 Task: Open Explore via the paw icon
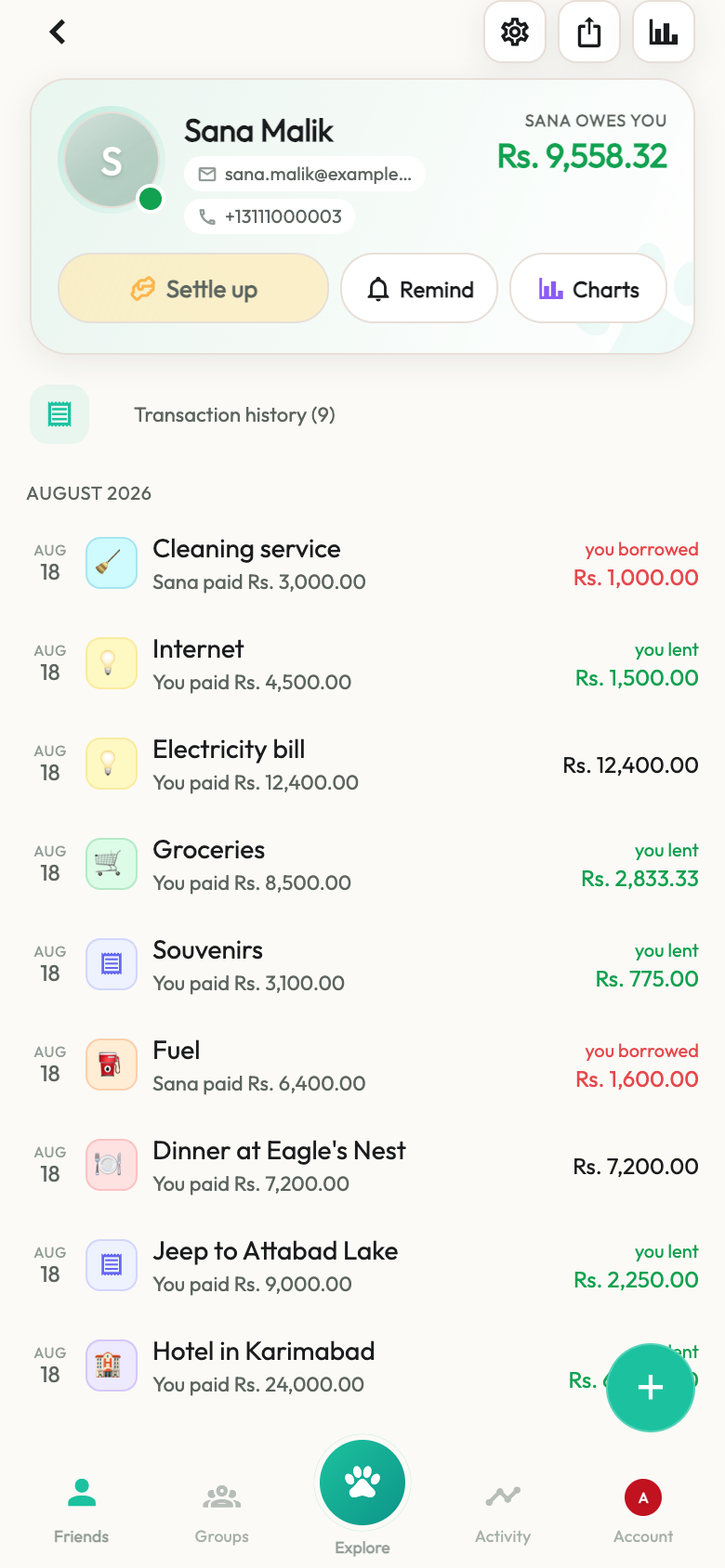pyautogui.click(x=362, y=1483)
